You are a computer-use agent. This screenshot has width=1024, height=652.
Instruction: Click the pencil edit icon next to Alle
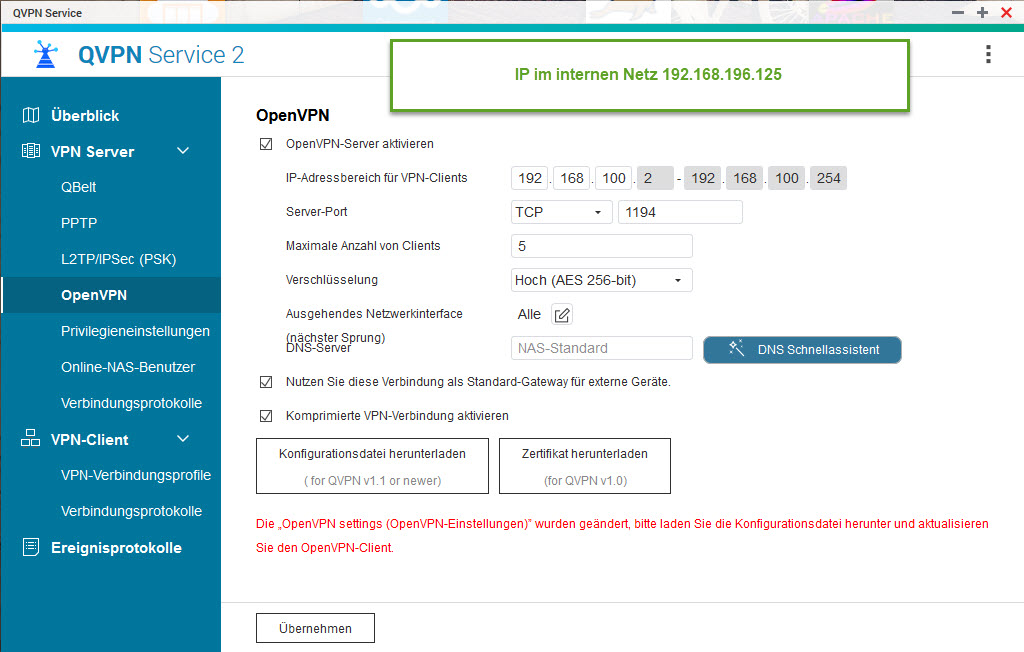click(x=561, y=314)
